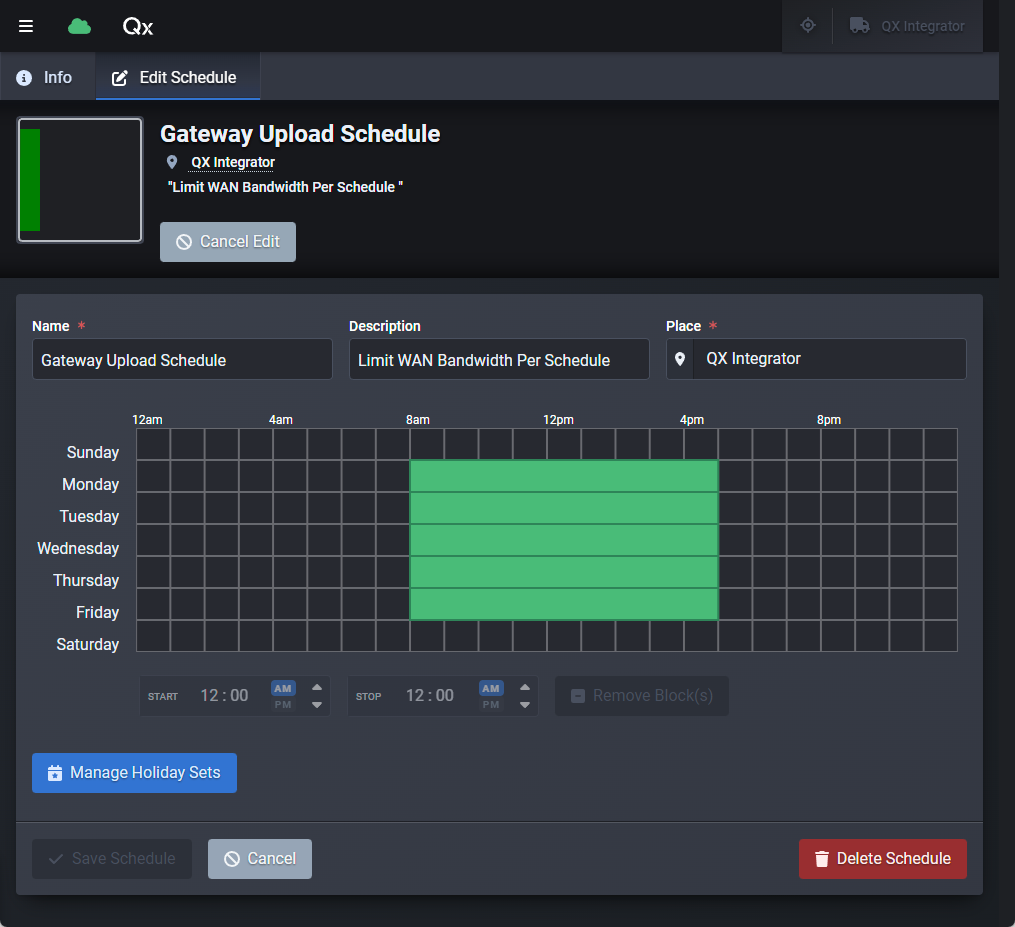This screenshot has height=927, width=1015.
Task: Click the QX Integrator truck icon
Action: tap(860, 26)
